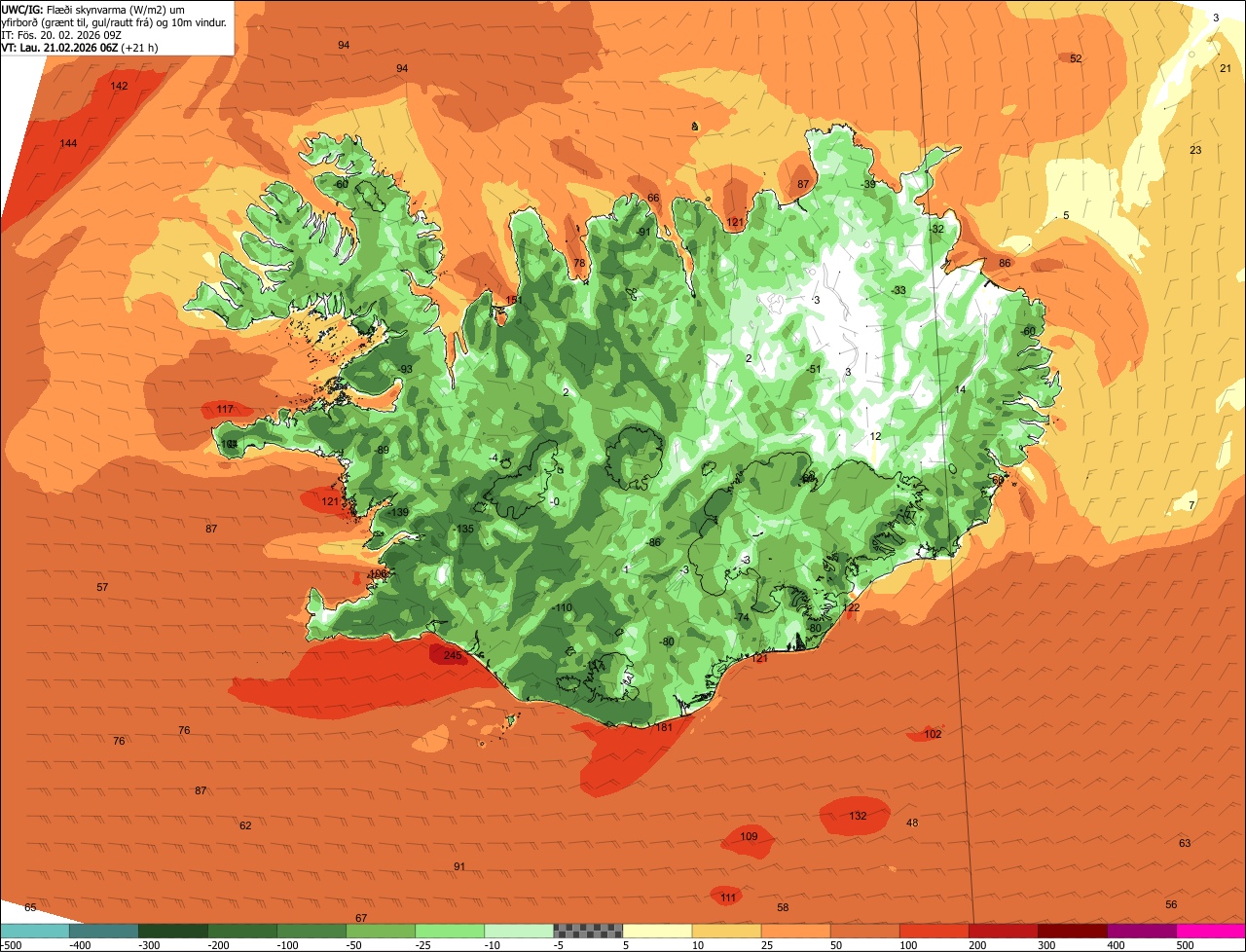Screen dimensions: 1246x952
Task: Click the 151 value in the northern bay
Action: [514, 300]
